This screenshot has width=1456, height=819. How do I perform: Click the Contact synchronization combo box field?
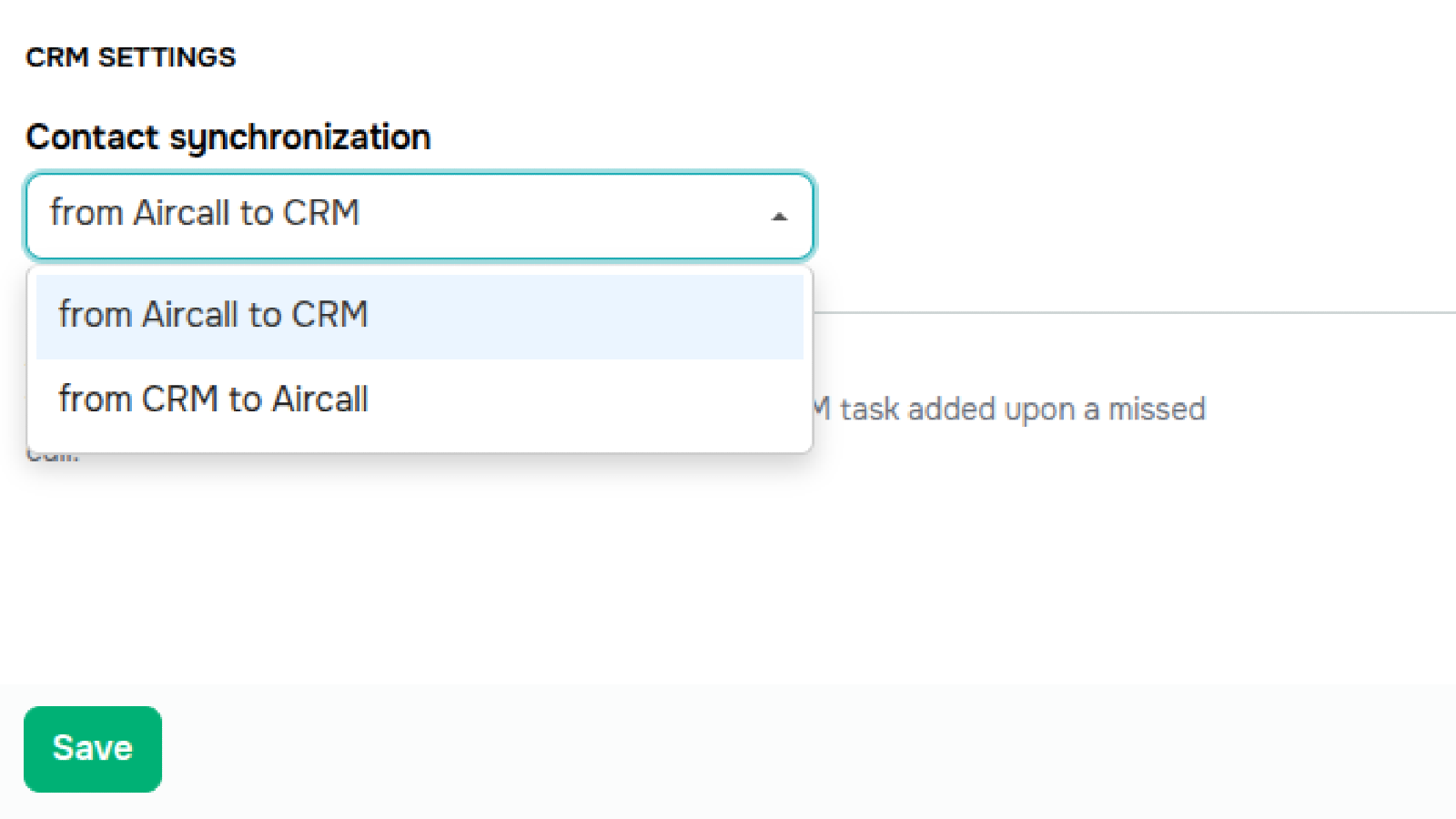click(419, 216)
